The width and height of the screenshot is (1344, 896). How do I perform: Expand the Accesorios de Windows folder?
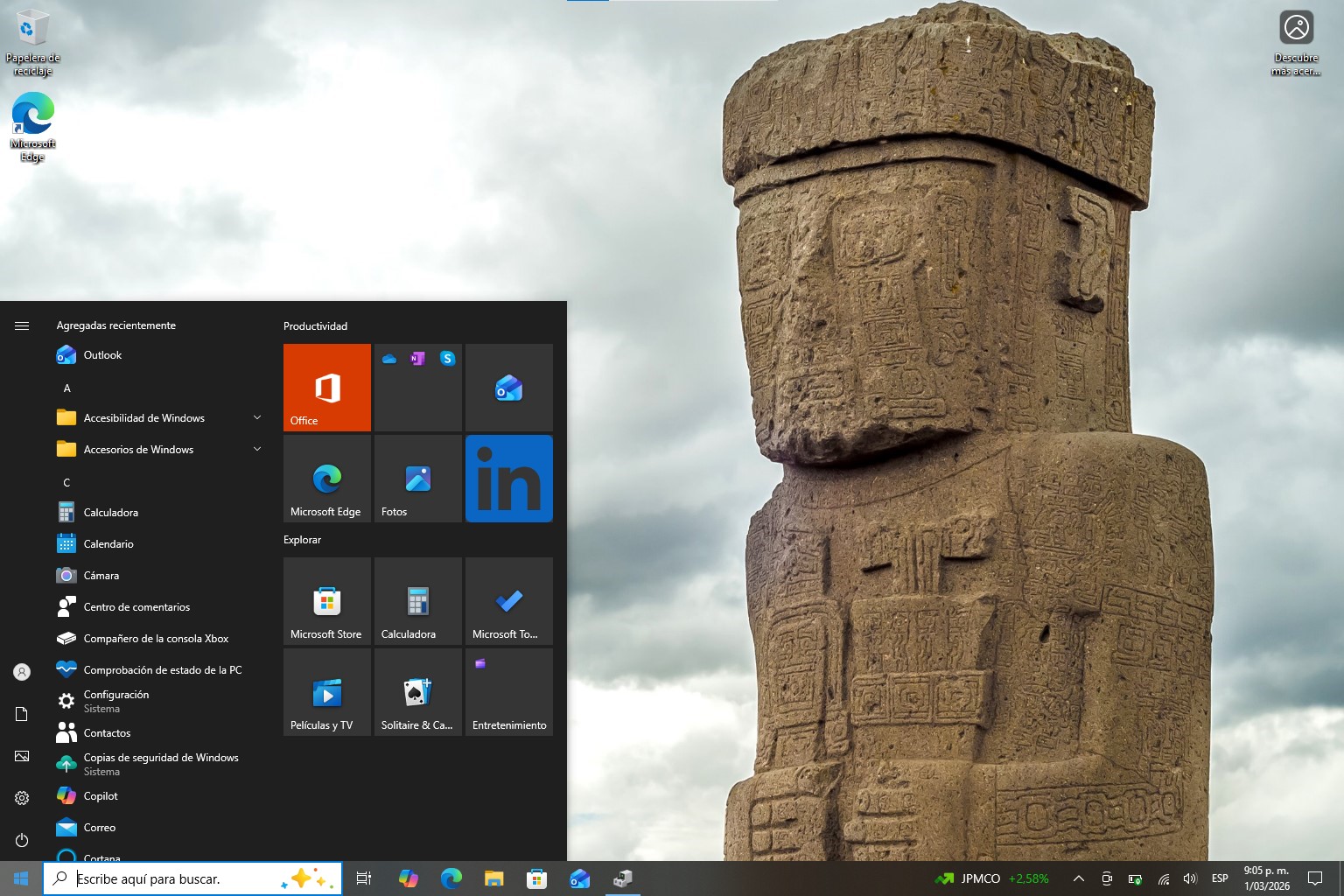point(157,450)
